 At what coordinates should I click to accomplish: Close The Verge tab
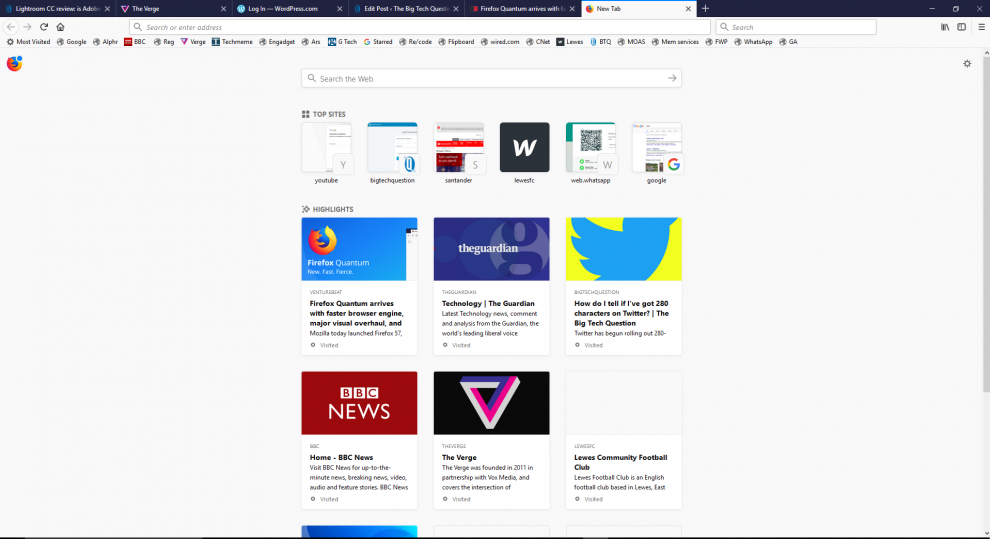224,9
